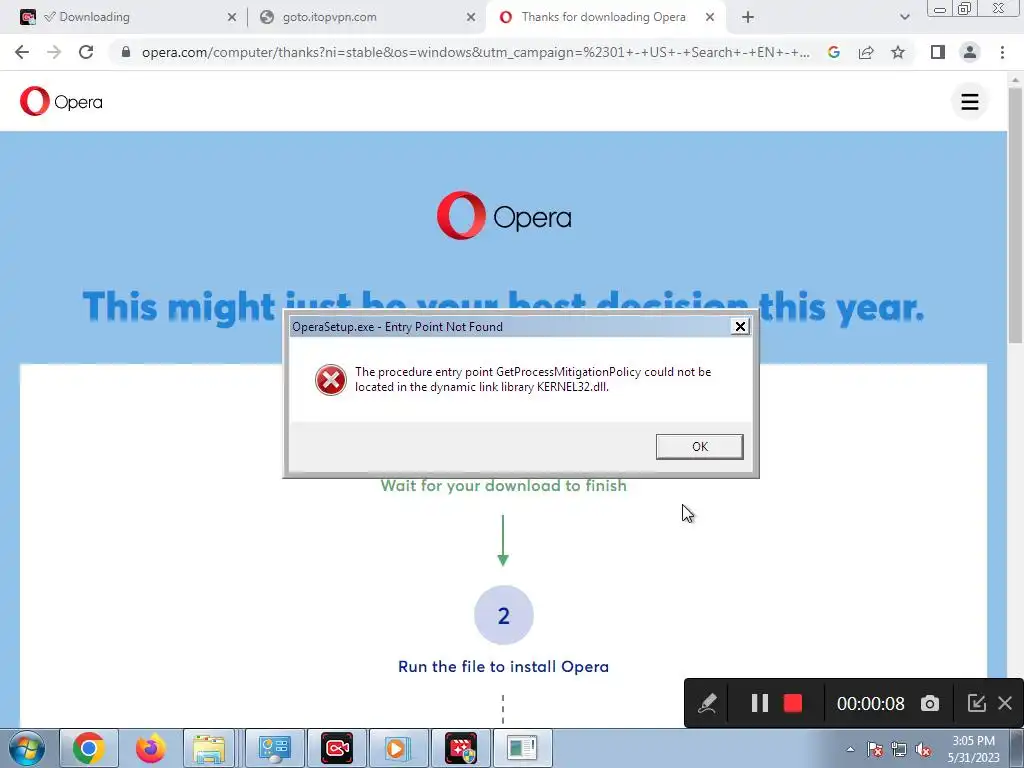This screenshot has width=1024, height=768.
Task: Launch Firefox from the taskbar
Action: (150, 748)
